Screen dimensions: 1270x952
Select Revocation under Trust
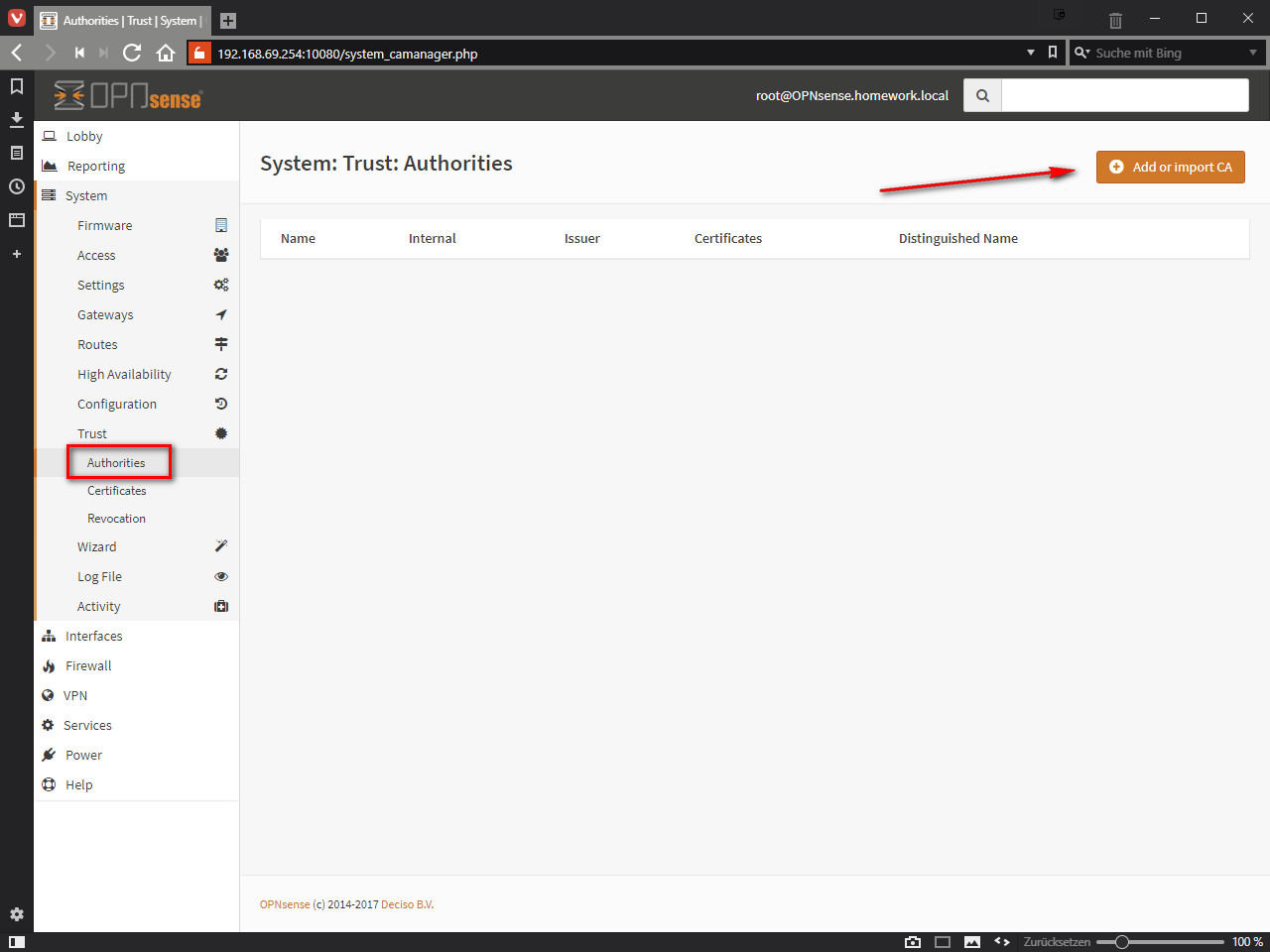coord(116,519)
